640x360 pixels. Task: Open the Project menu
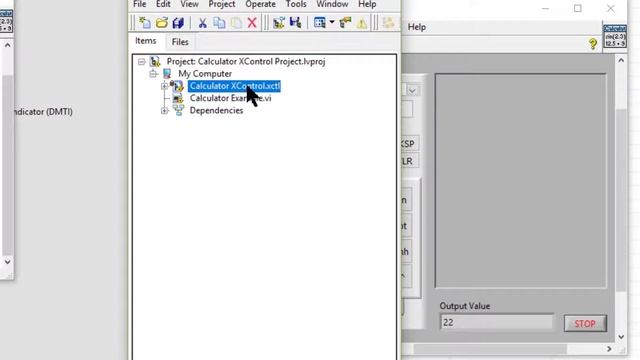point(222,4)
